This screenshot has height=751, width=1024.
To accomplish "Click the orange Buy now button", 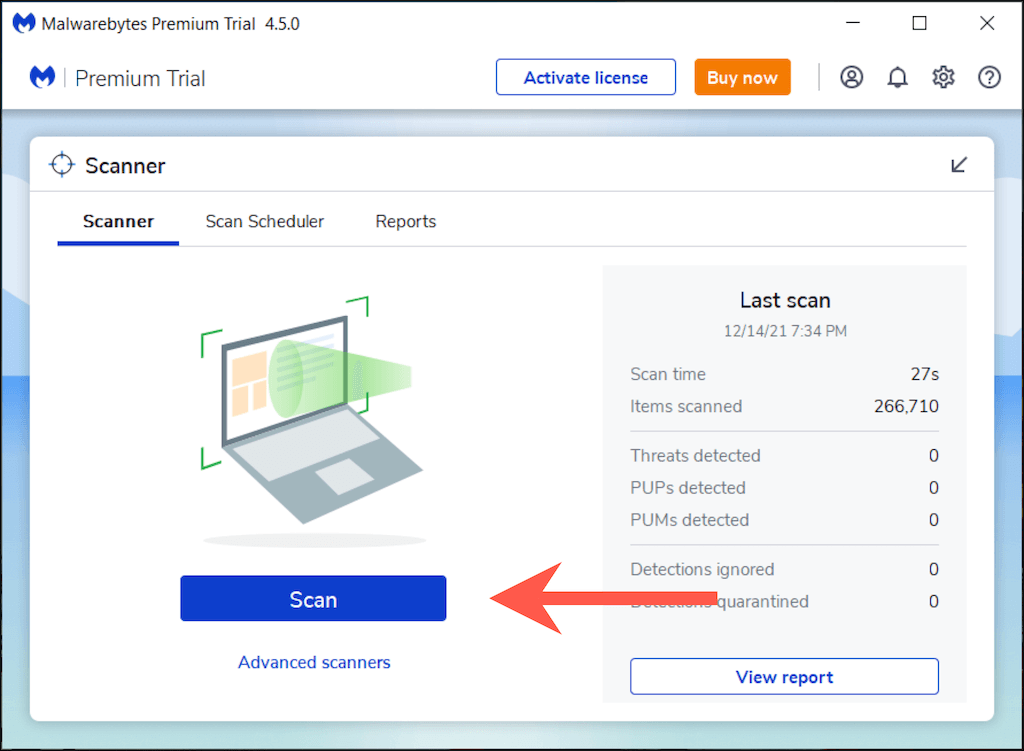I will [743, 77].
